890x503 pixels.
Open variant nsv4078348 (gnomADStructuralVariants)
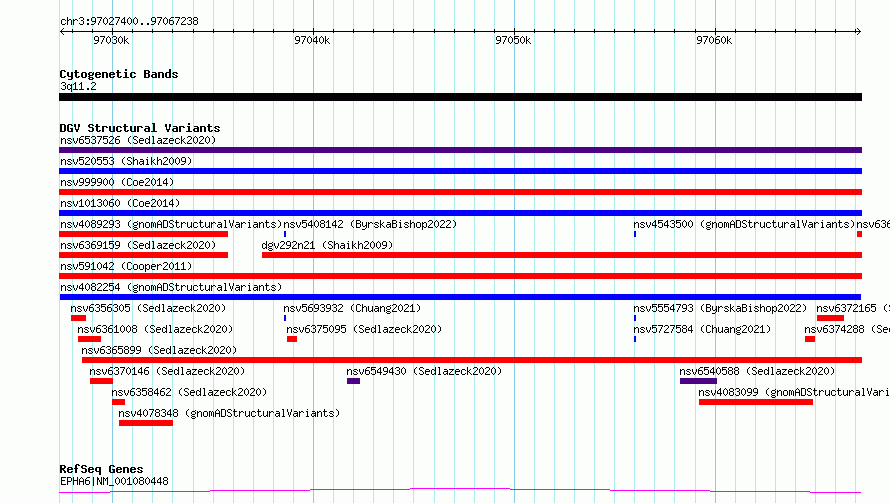click(229, 413)
